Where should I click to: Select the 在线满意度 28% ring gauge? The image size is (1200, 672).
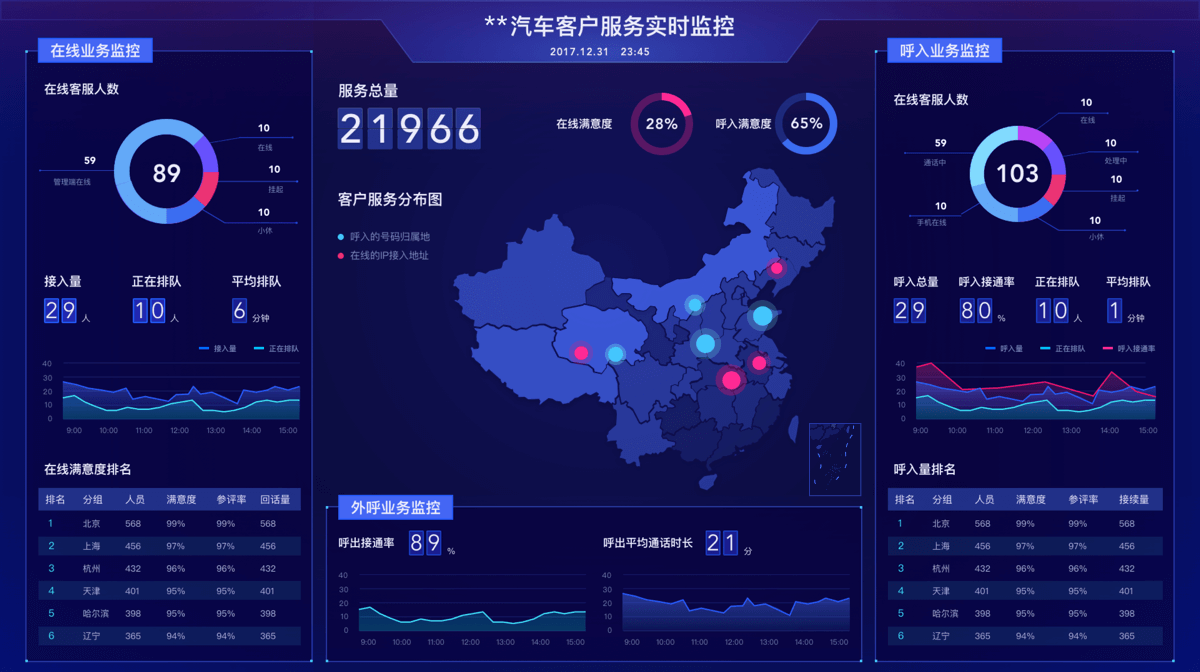tap(661, 124)
